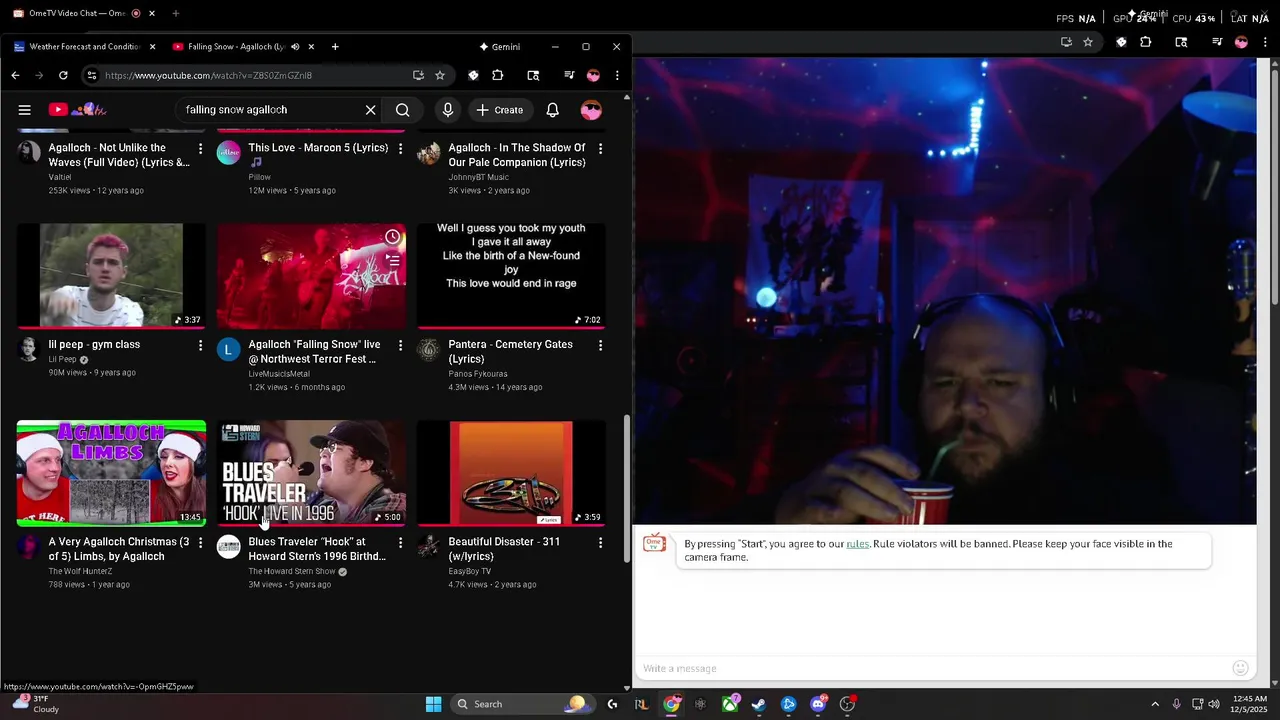Image resolution: width=1280 pixels, height=720 pixels.
Task: Open Xbox app from the taskbar
Action: (730, 704)
